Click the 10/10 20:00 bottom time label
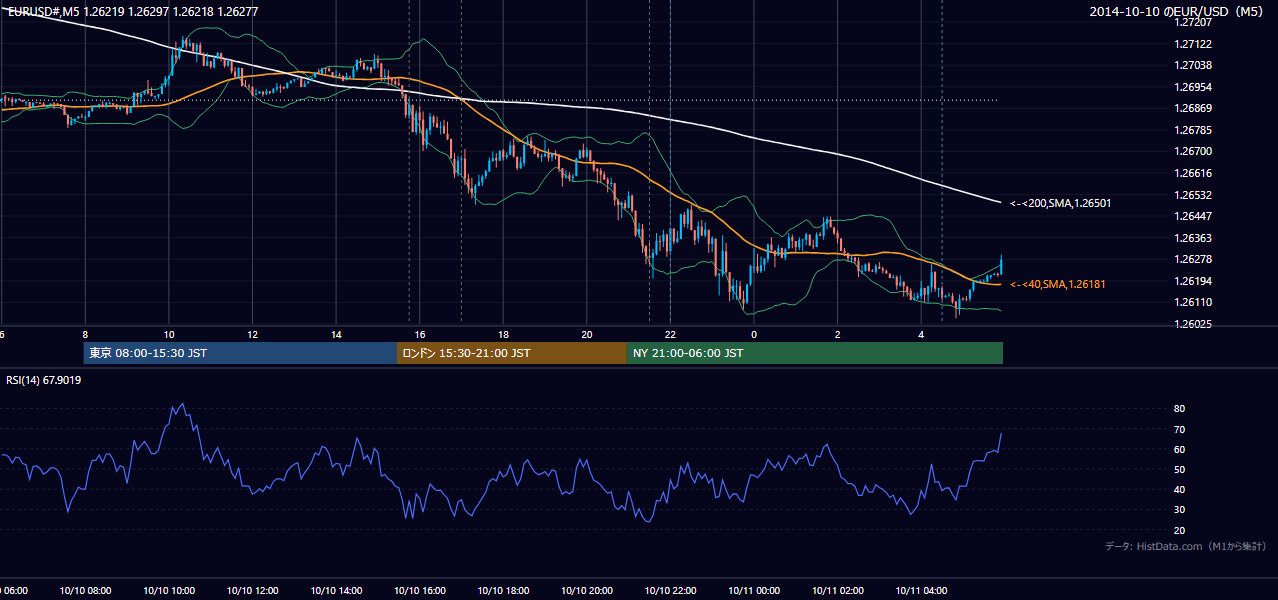Screen dimensions: 1278x600 (587, 591)
